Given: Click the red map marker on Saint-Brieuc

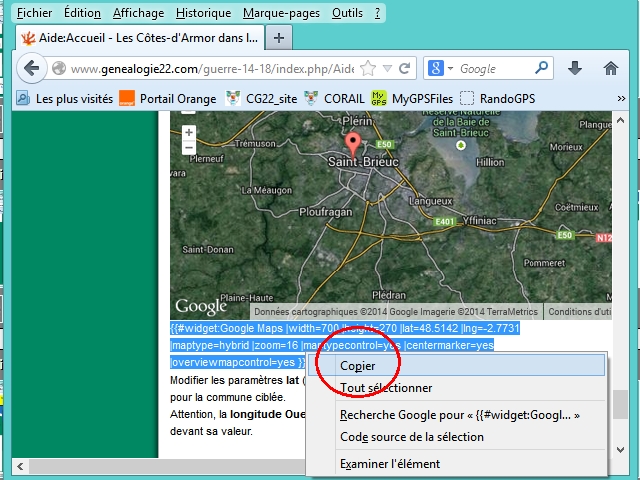Looking at the screenshot, I should point(353,145).
